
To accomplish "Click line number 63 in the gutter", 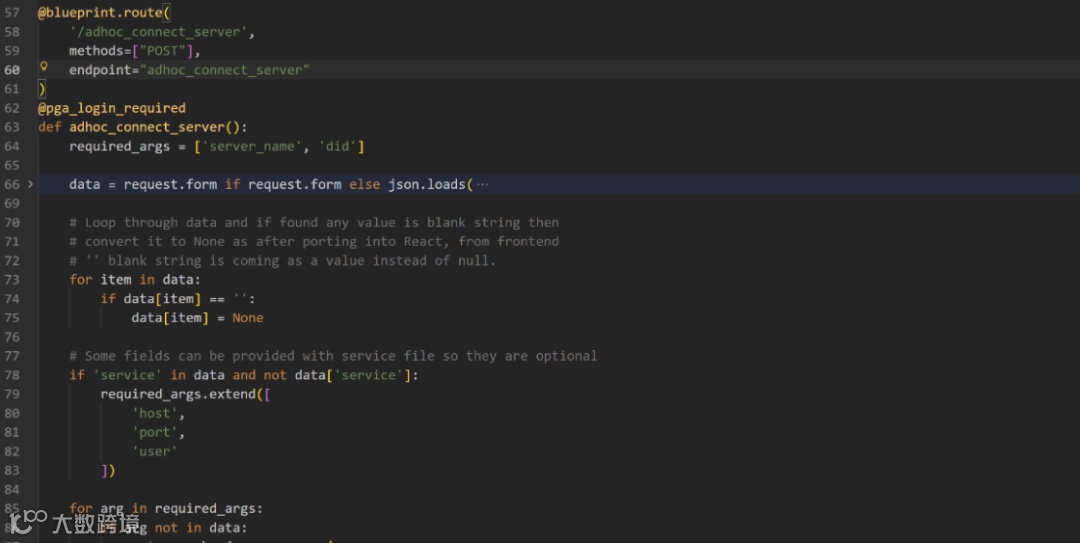I will pyautogui.click(x=12, y=127).
